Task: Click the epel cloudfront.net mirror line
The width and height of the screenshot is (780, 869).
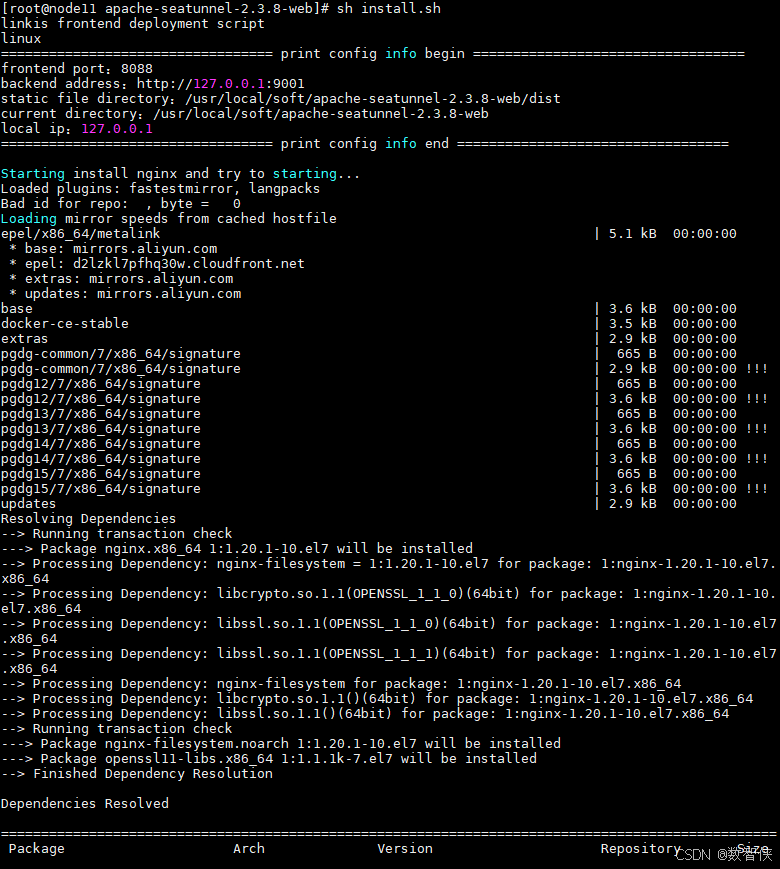Action: click(157, 263)
